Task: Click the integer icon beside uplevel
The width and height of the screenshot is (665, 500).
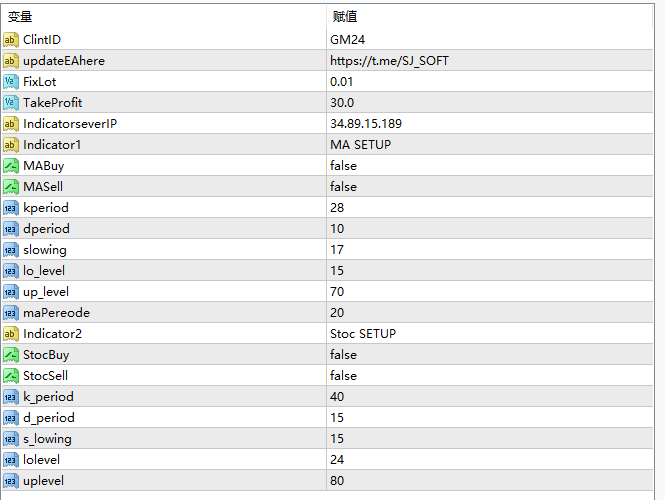Action: click(11, 481)
